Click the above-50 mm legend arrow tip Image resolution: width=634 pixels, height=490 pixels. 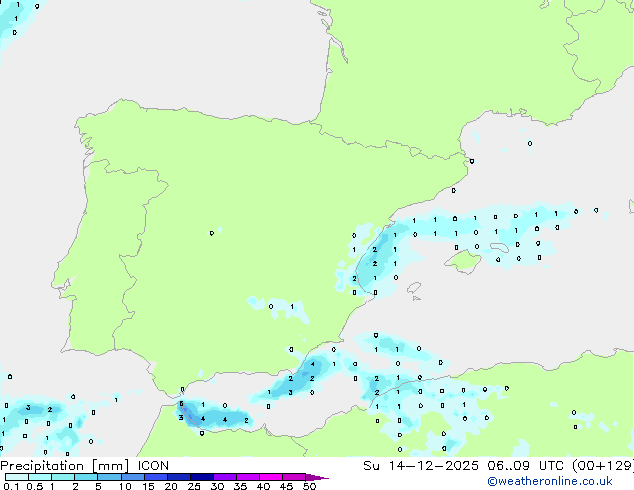317,477
